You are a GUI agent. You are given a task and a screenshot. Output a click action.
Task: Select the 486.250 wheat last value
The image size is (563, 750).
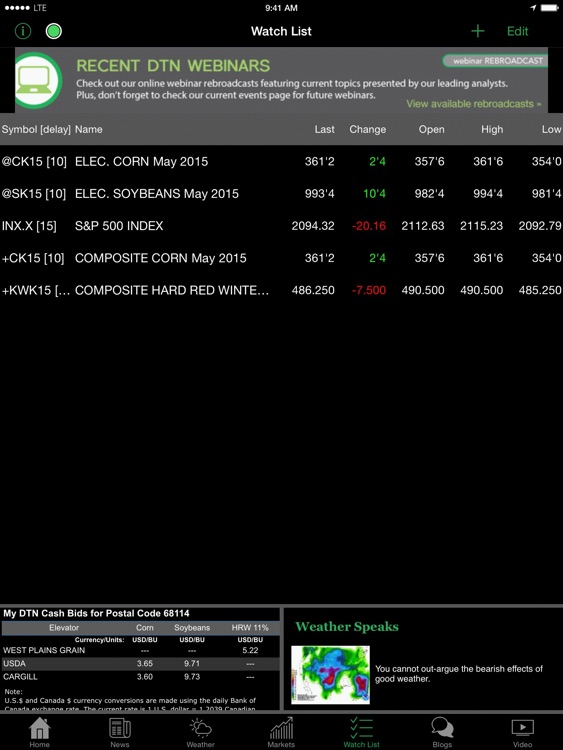(x=313, y=290)
